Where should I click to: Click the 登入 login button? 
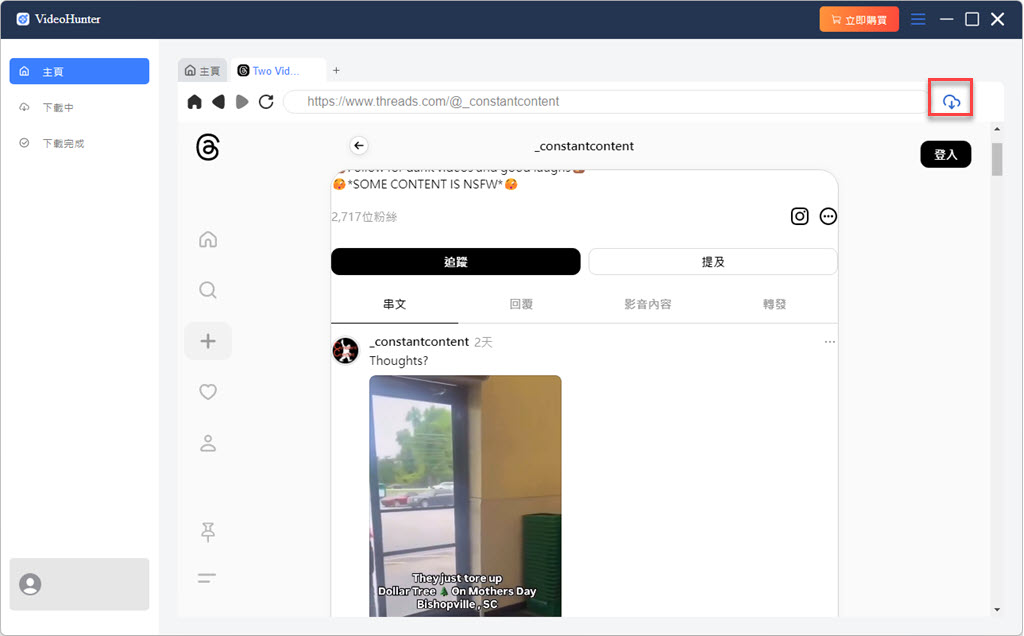(945, 155)
